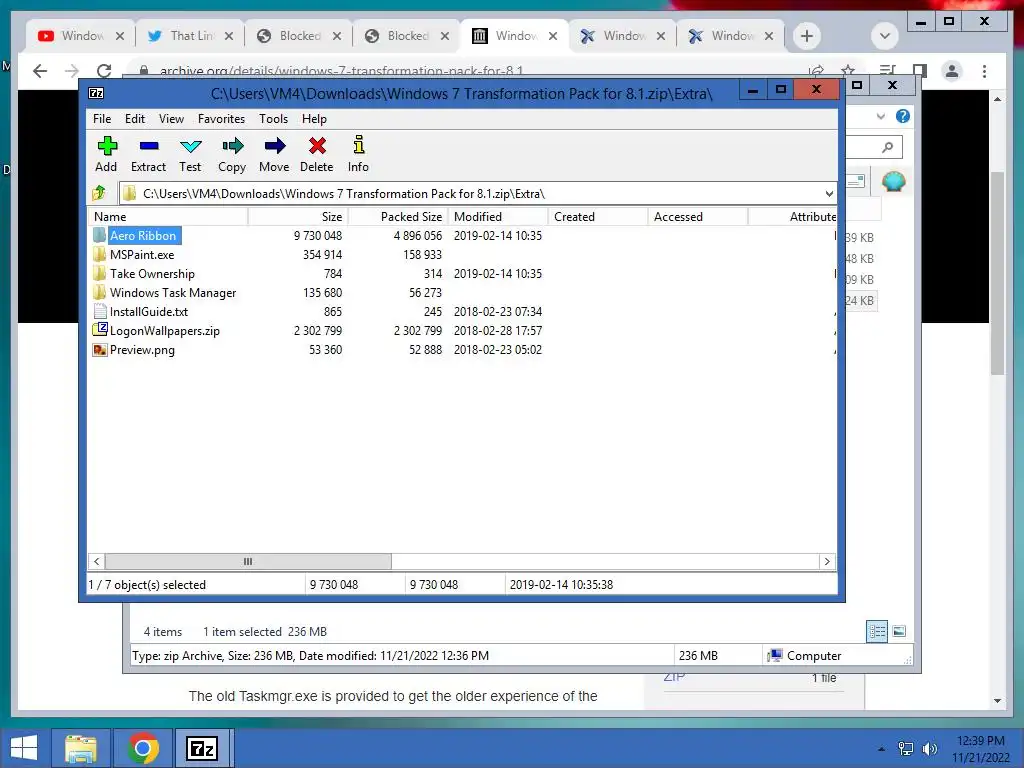Expand the 7-Zip address path dropdown
Screen dimensions: 1024x768
[x=829, y=193]
